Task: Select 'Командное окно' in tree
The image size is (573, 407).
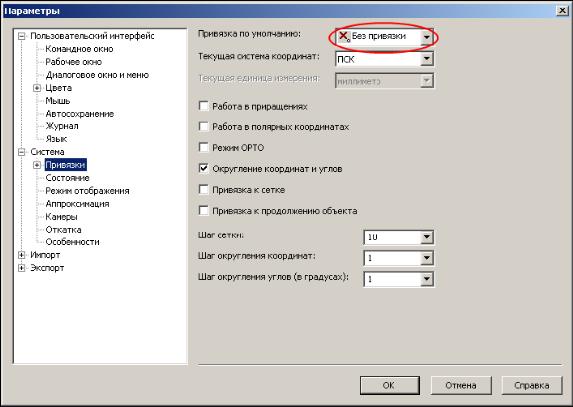Action: coord(79,49)
